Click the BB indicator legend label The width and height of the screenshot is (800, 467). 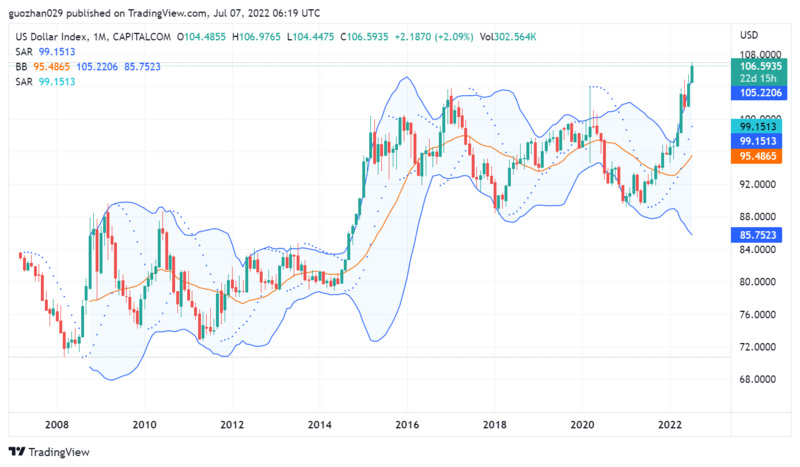(21, 66)
